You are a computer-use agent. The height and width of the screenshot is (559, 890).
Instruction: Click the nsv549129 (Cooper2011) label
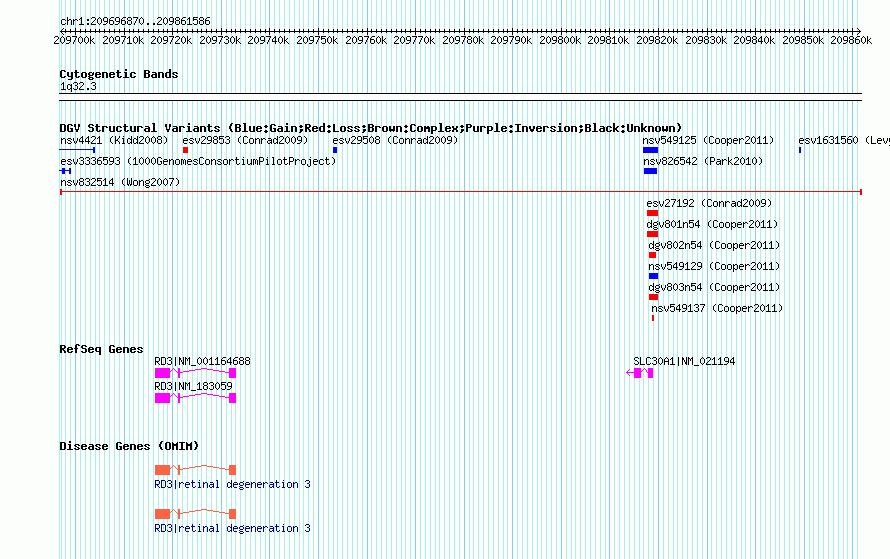pyautogui.click(x=715, y=266)
